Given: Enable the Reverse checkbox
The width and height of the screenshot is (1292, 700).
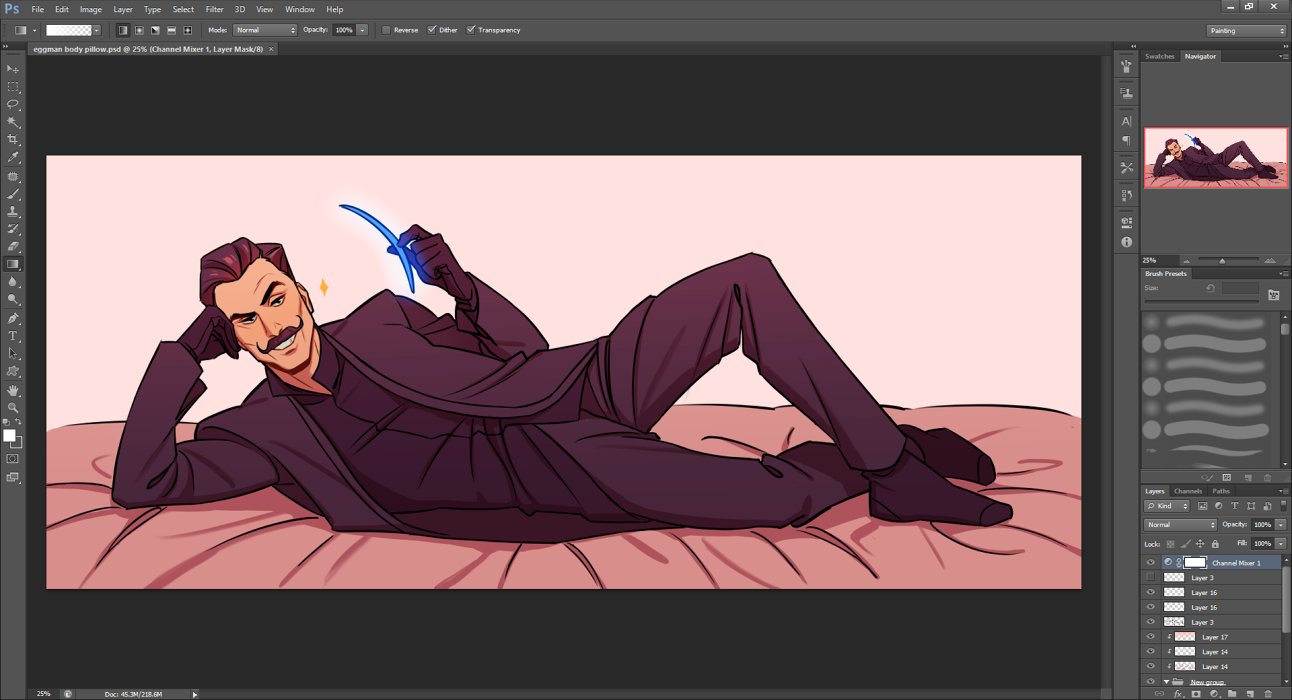Looking at the screenshot, I should point(386,30).
